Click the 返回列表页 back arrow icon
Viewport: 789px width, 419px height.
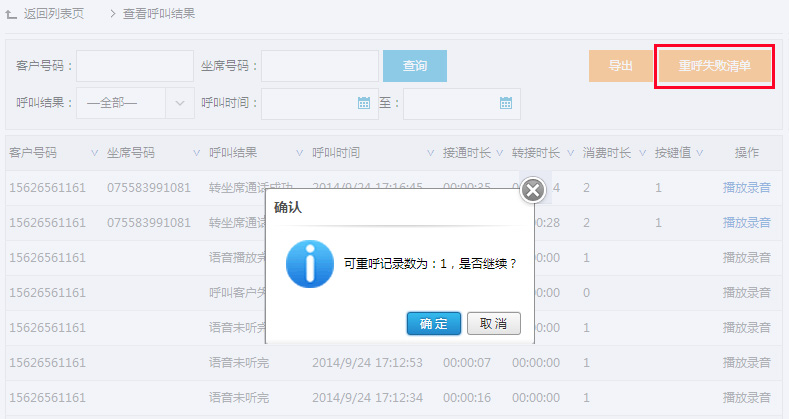(x=11, y=14)
